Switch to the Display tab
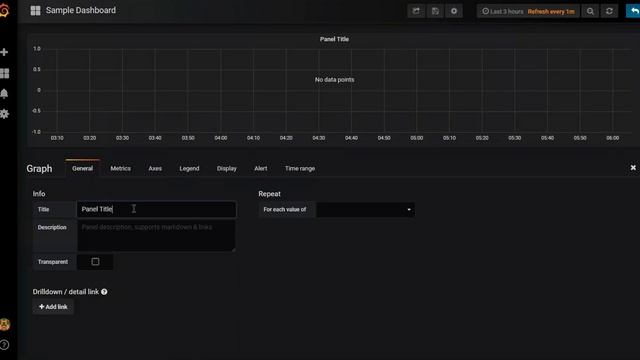This screenshot has width=640, height=360. [227, 168]
